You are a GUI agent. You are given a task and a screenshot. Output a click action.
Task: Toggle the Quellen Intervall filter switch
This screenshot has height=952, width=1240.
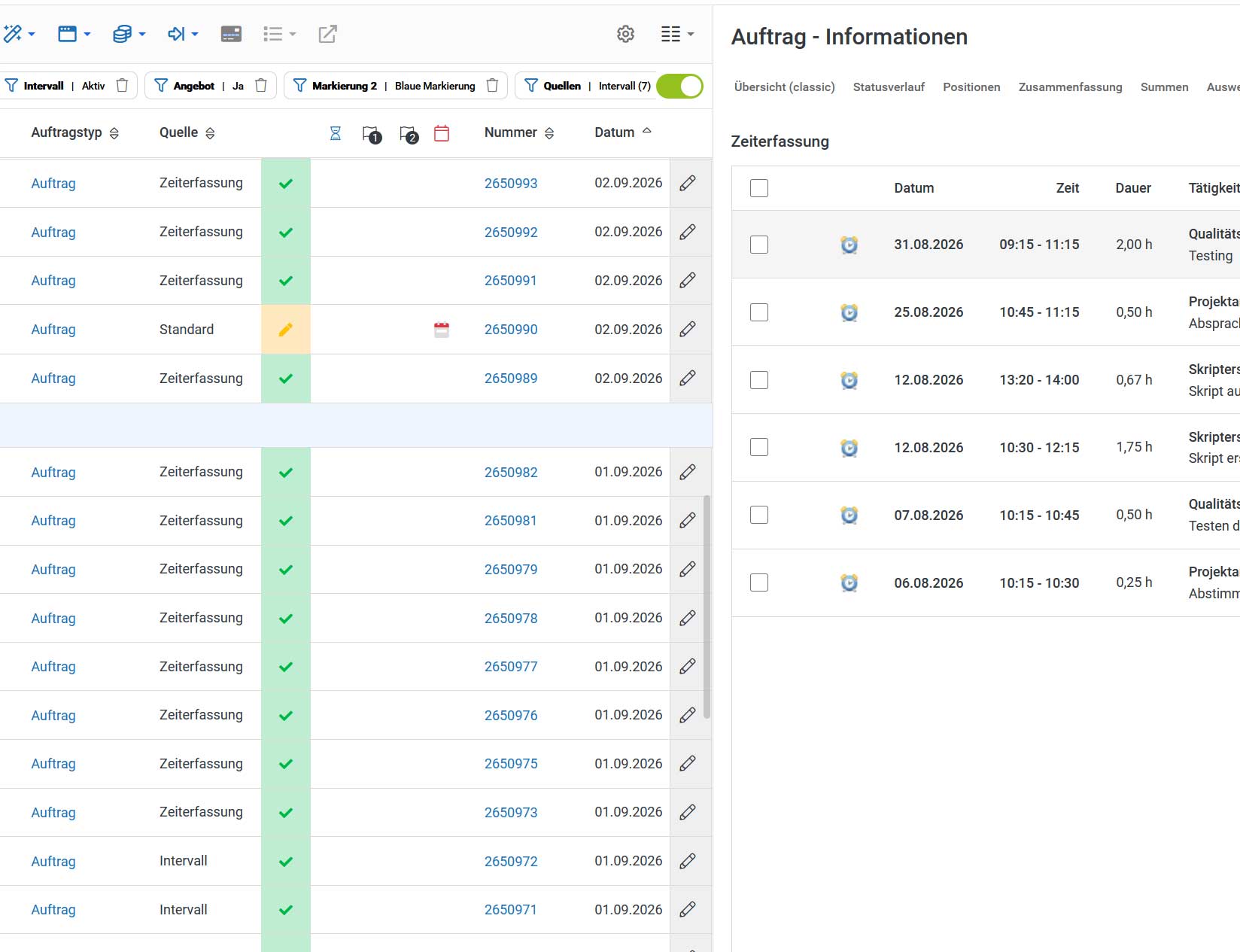pyautogui.click(x=679, y=86)
